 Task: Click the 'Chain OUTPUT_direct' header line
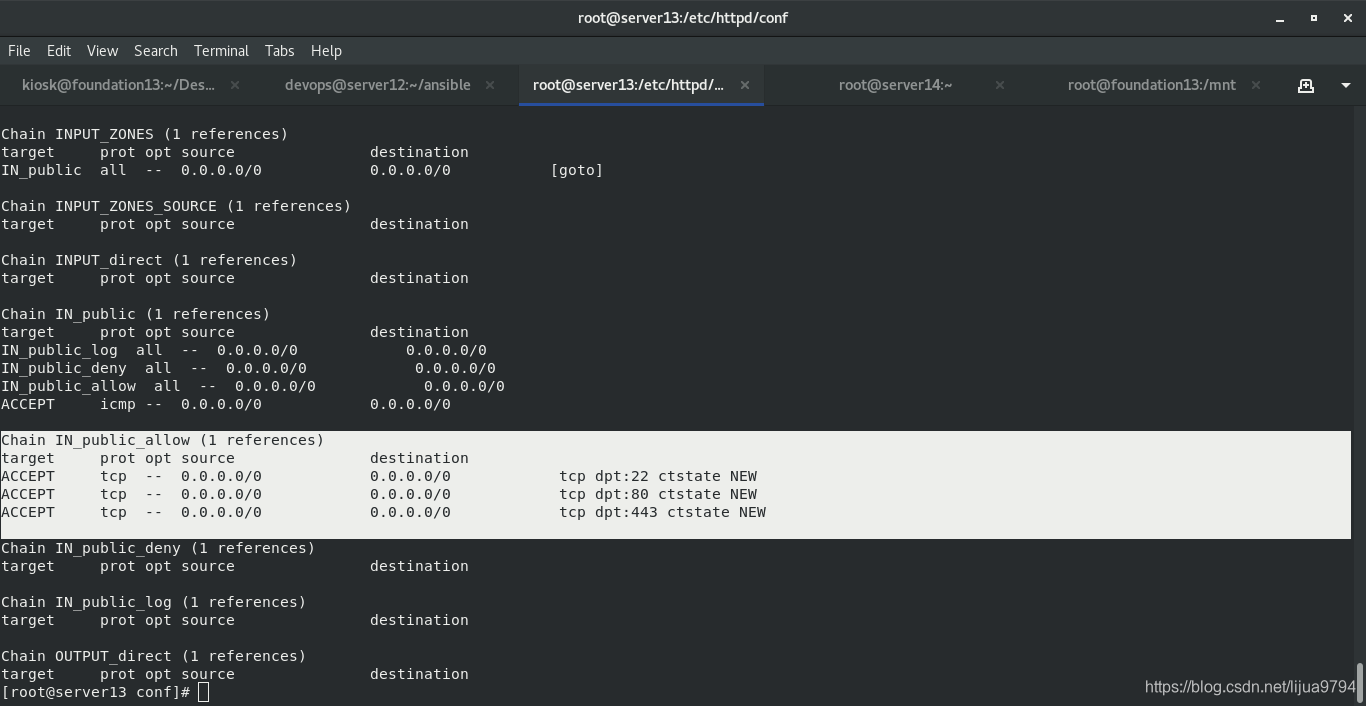coord(154,656)
